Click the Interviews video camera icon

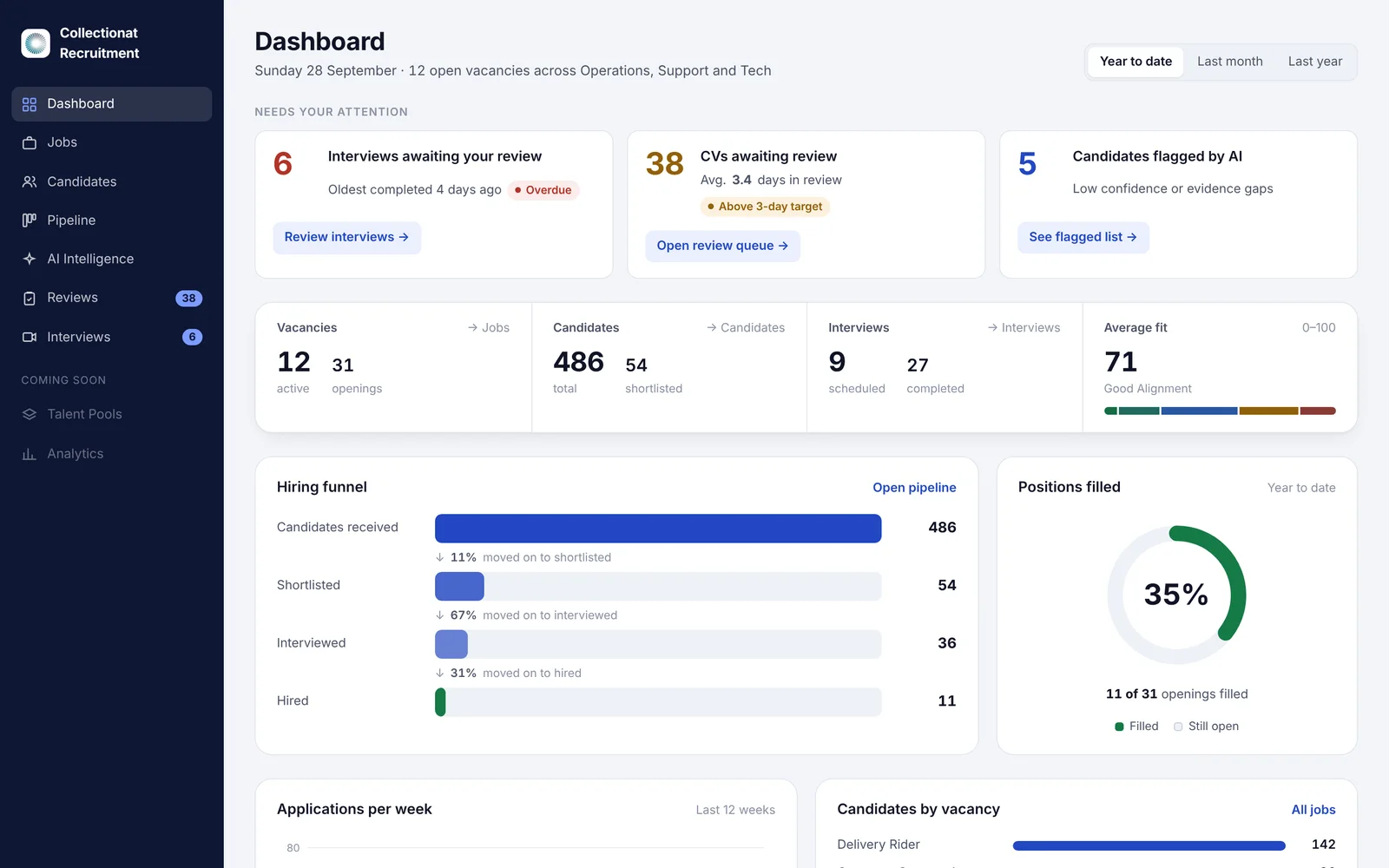(30, 337)
